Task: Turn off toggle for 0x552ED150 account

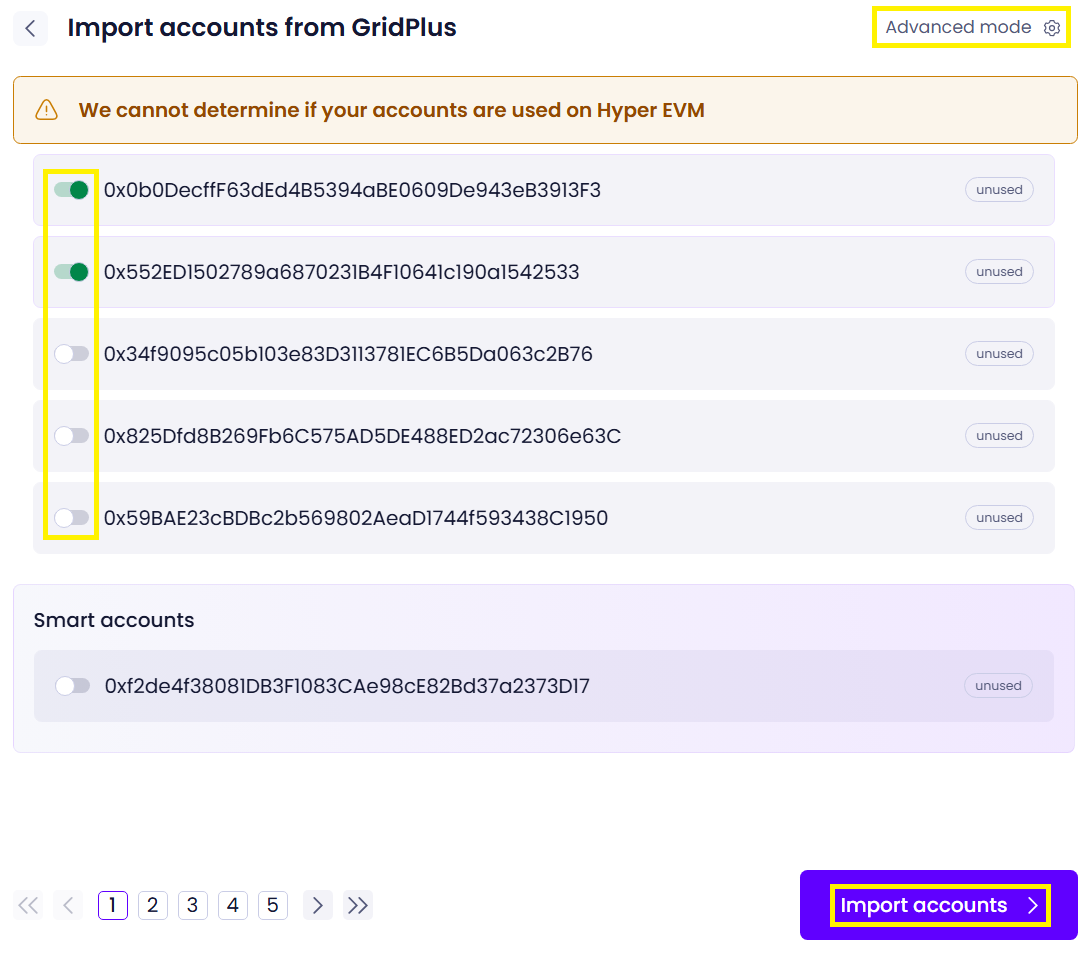Action: (x=72, y=272)
